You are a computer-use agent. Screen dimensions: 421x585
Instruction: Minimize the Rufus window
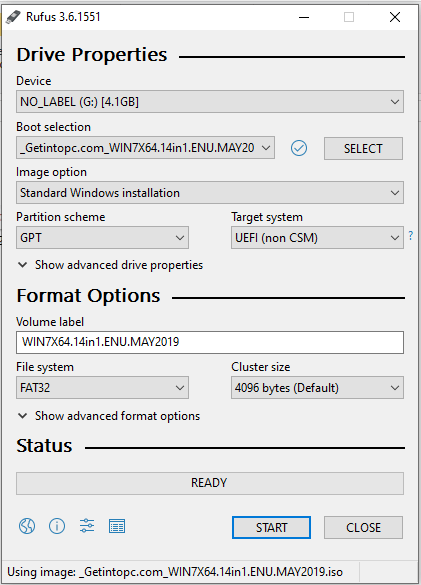(x=304, y=17)
